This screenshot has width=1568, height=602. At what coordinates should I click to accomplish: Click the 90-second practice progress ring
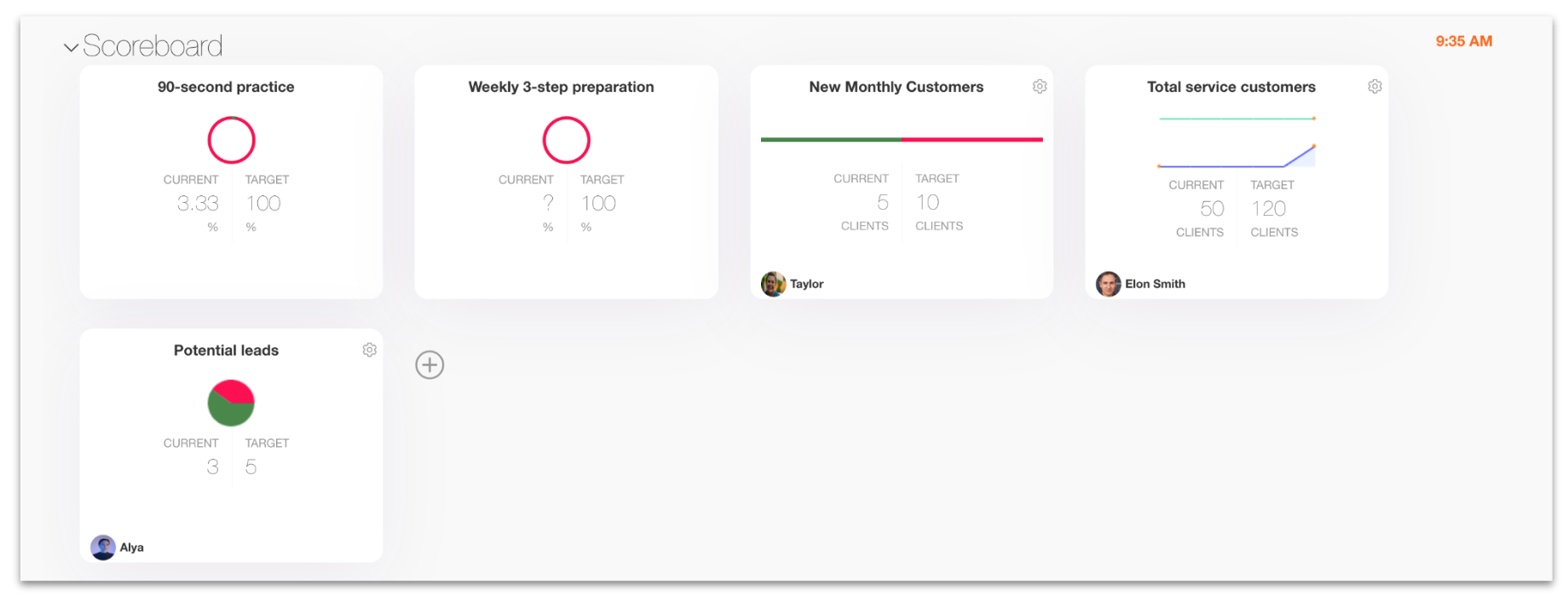pos(231,140)
